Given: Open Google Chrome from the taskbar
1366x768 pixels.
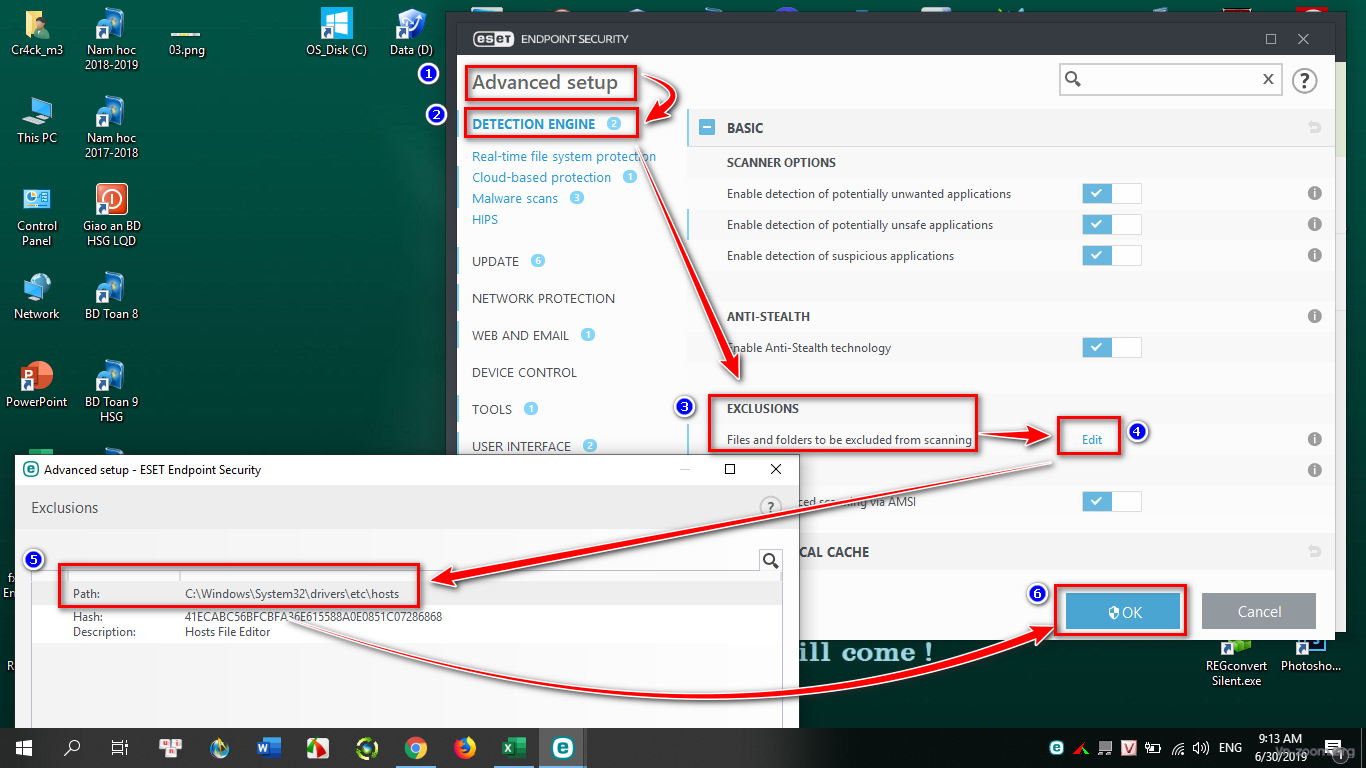Looking at the screenshot, I should coord(416,748).
